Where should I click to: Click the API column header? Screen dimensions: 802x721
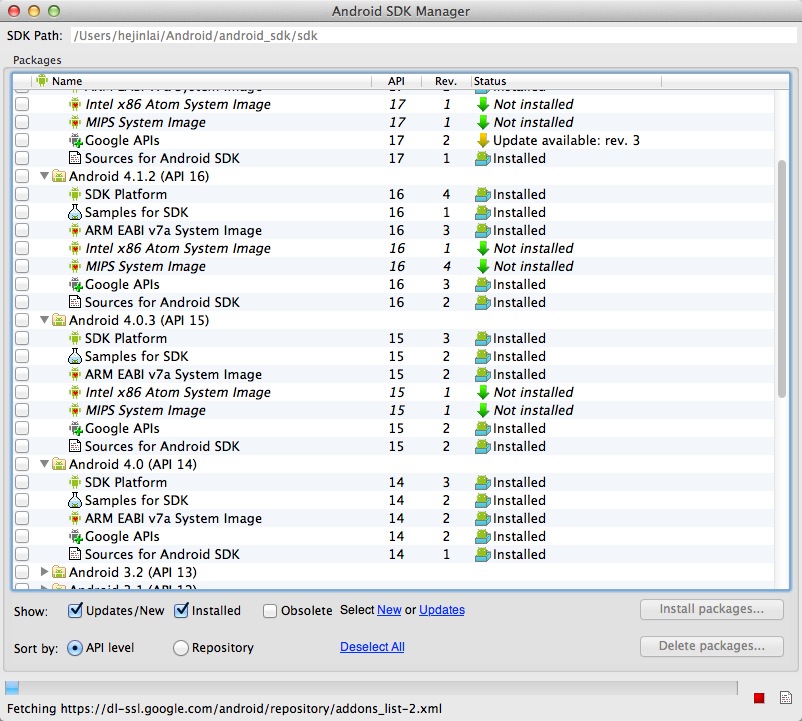click(396, 81)
